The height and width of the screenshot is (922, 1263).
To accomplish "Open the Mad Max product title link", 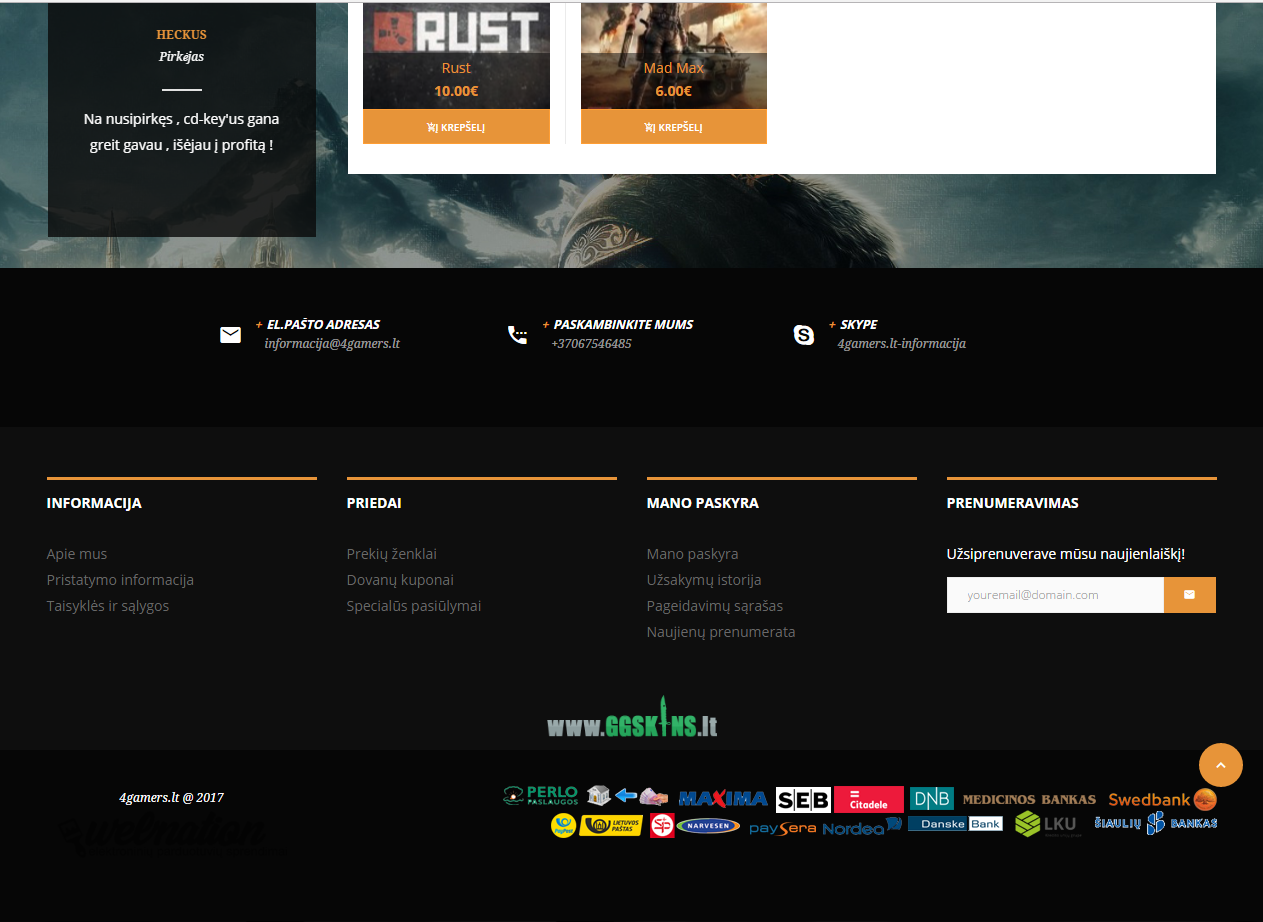I will coord(674,68).
